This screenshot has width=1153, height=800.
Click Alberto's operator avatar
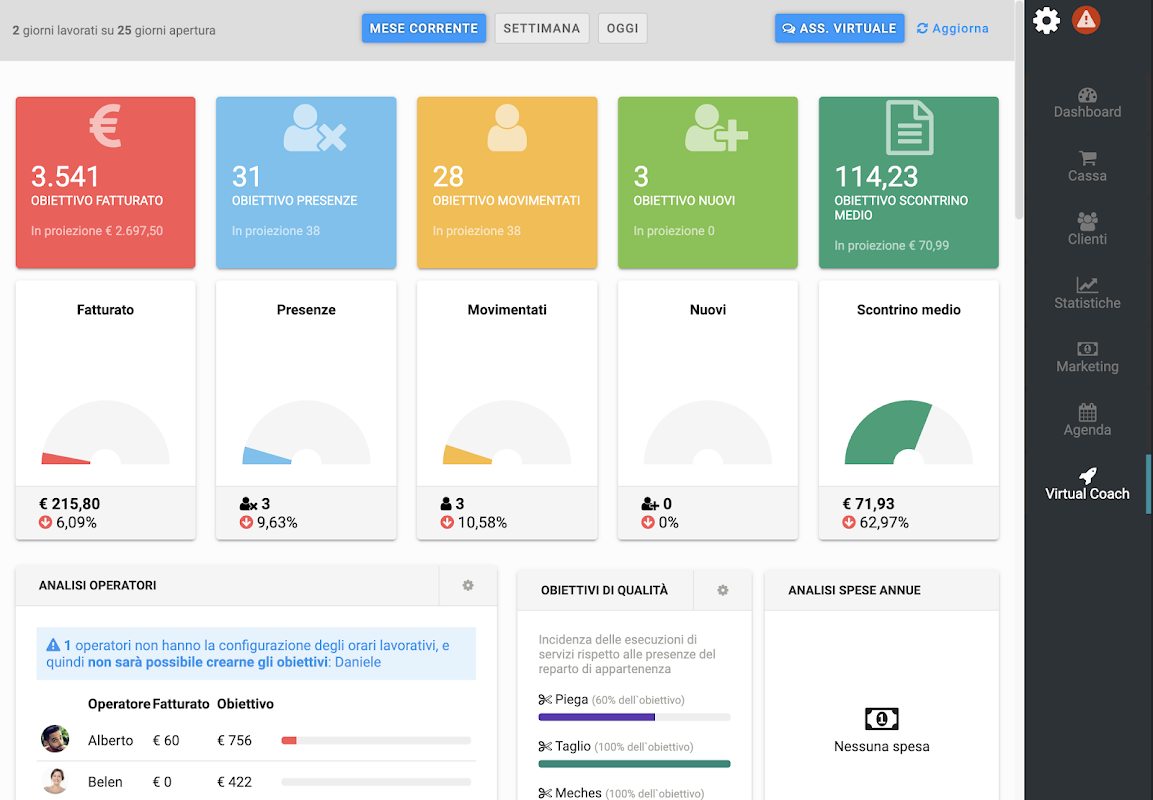pos(55,739)
